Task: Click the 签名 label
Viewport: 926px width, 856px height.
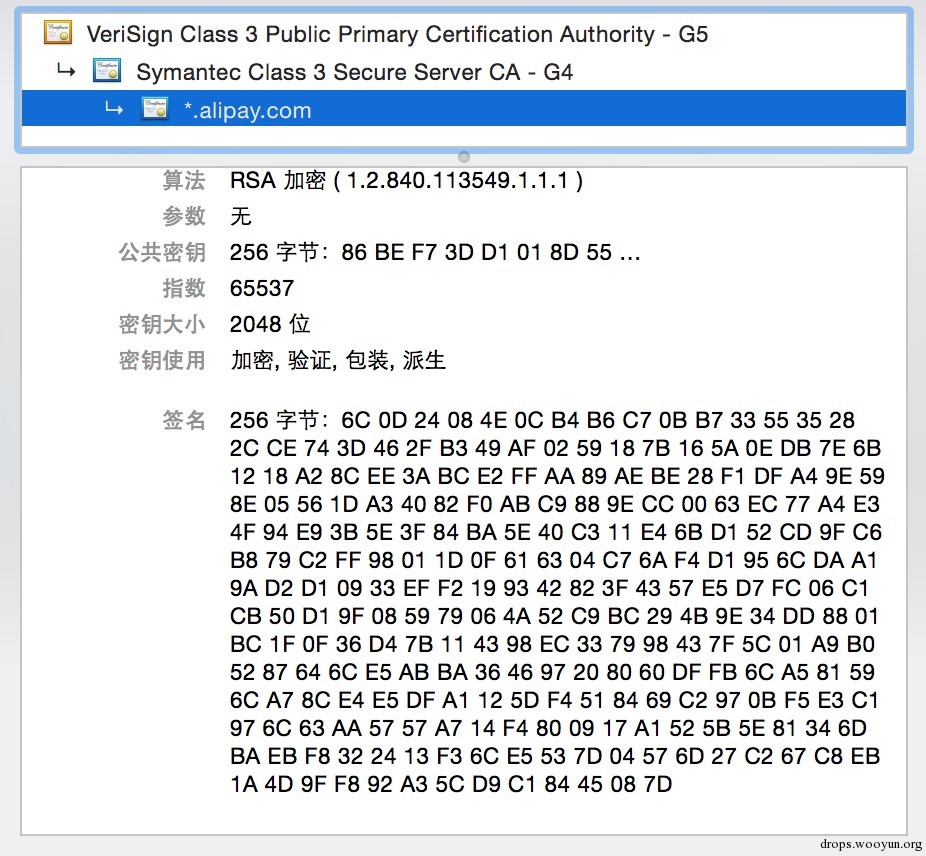Action: 184,421
